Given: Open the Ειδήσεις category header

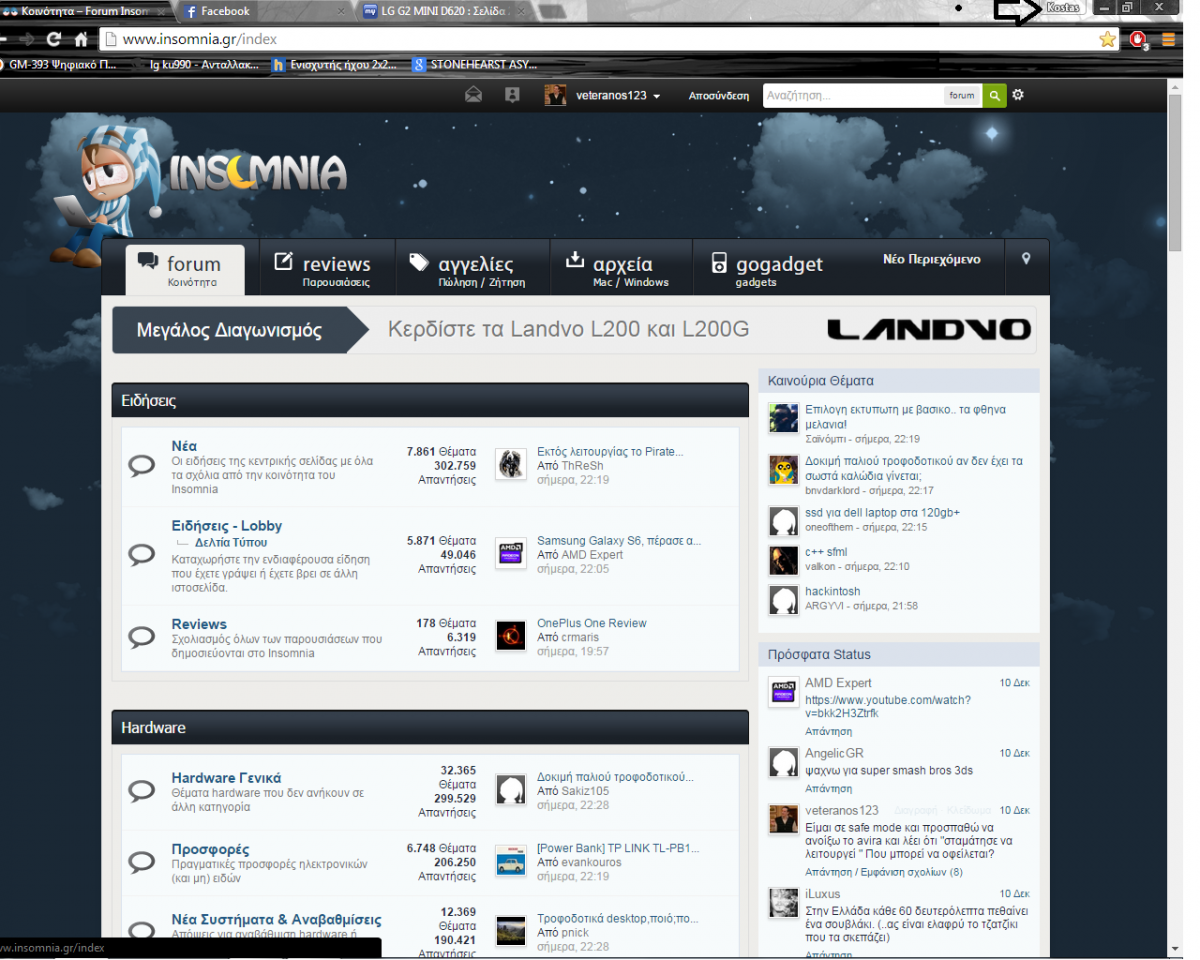Looking at the screenshot, I should tap(430, 400).
